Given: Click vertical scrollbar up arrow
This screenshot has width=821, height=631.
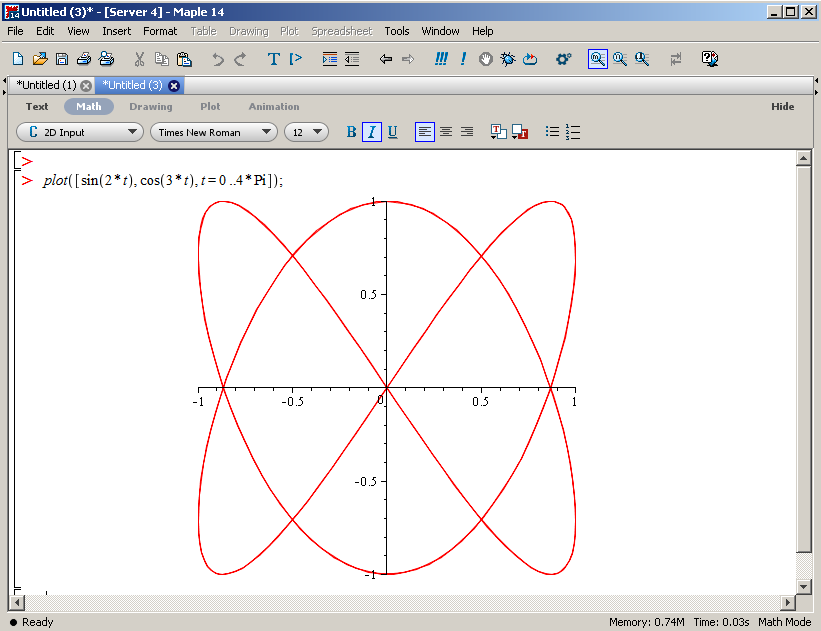Looking at the screenshot, I should [x=804, y=158].
